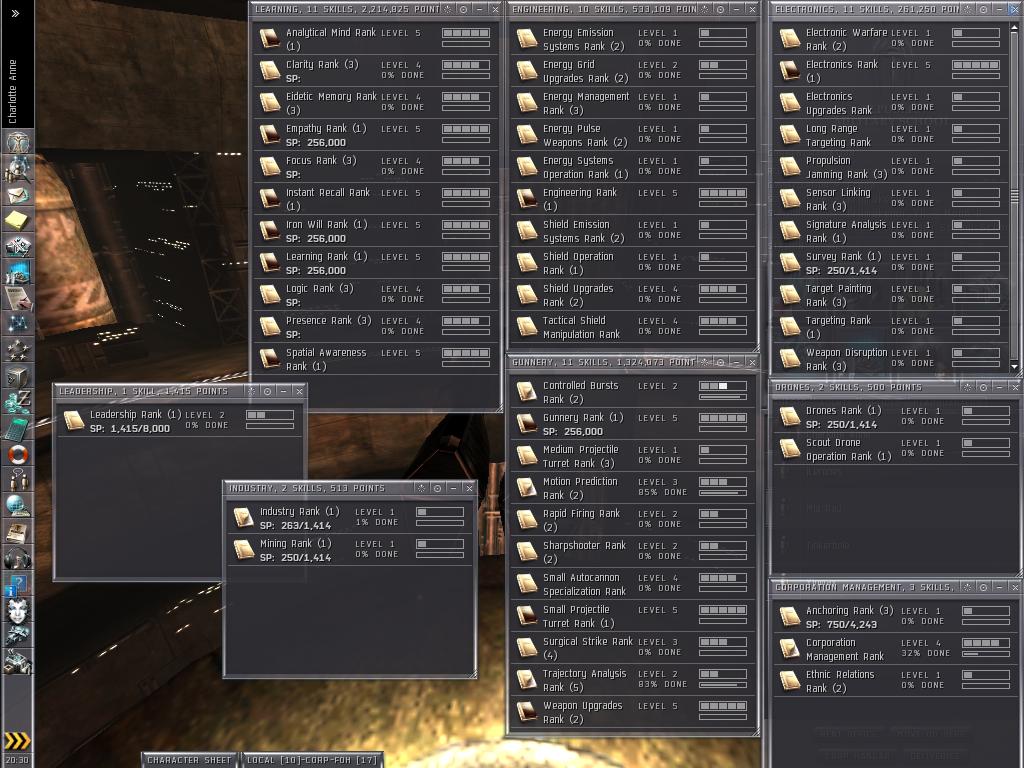The height and width of the screenshot is (768, 1024).
Task: Open the market chart icon in sidebar
Action: click(x=18, y=273)
